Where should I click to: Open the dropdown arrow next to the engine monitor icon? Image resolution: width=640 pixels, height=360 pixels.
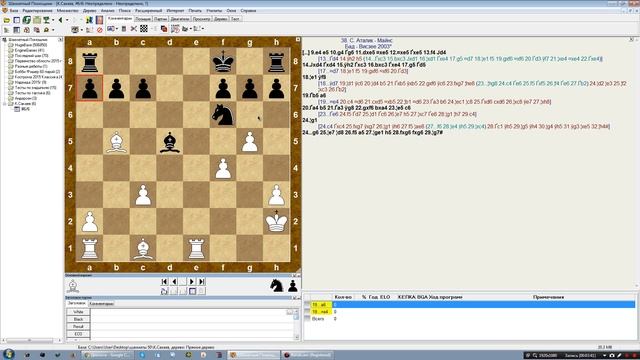click(x=82, y=30)
